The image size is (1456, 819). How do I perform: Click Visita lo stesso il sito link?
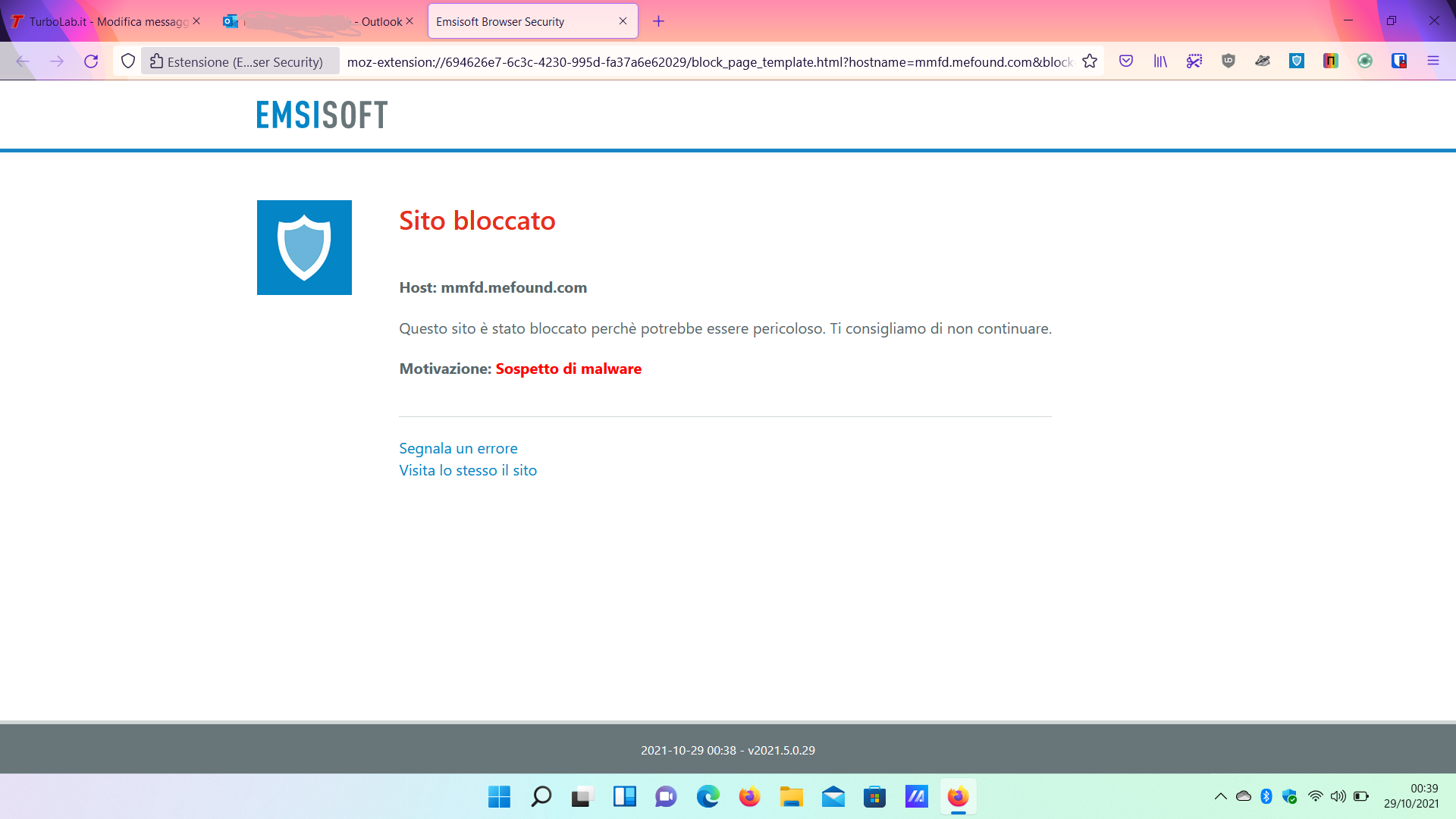click(x=468, y=470)
